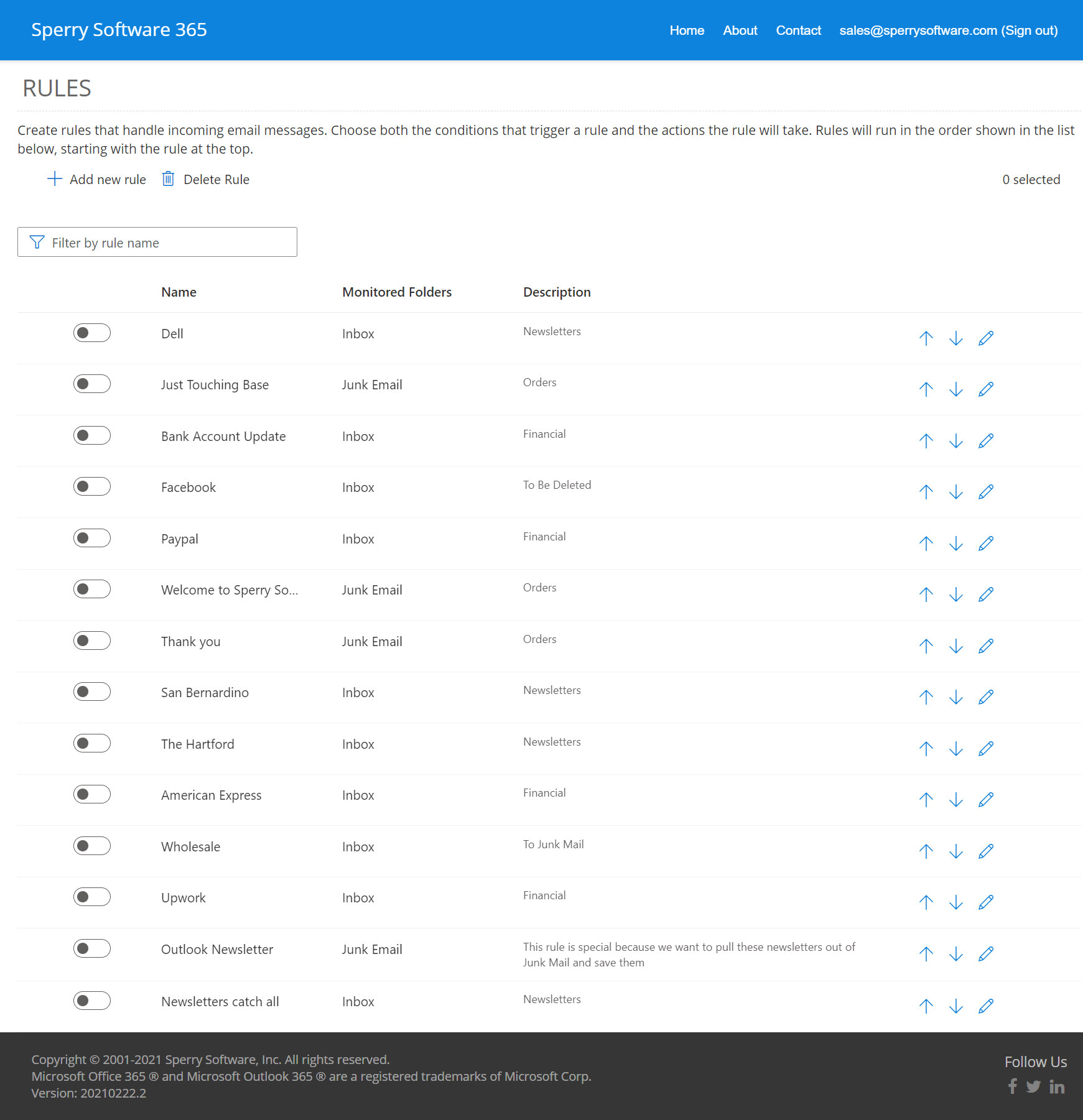This screenshot has width=1083, height=1120.
Task: Move the Thank you rule up
Action: [x=926, y=646]
